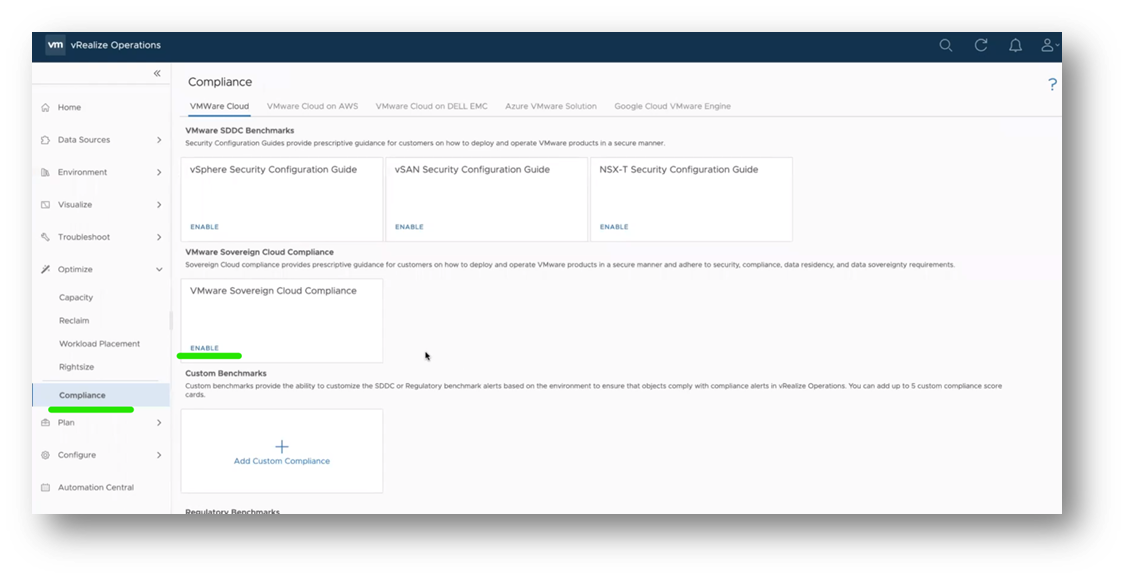
Task: Click the VMware SDDC Benchmarks heading
Action: 239,131
